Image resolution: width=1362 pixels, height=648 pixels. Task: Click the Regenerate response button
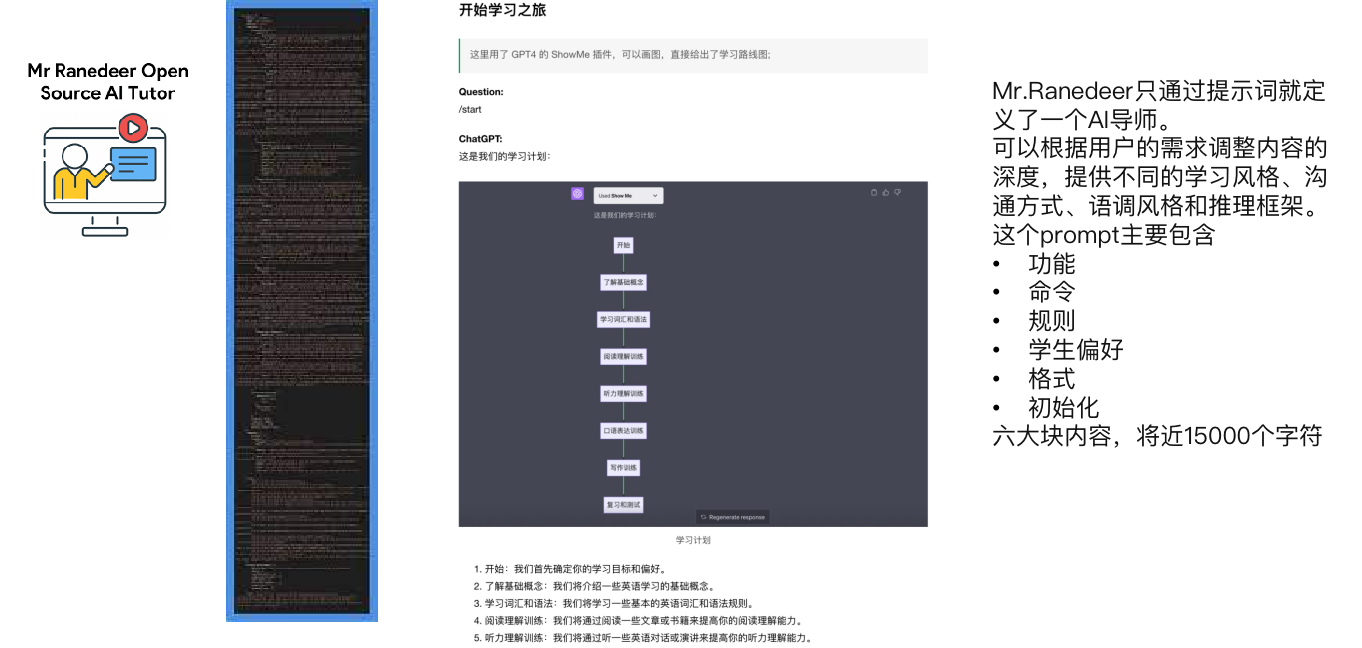coord(733,517)
